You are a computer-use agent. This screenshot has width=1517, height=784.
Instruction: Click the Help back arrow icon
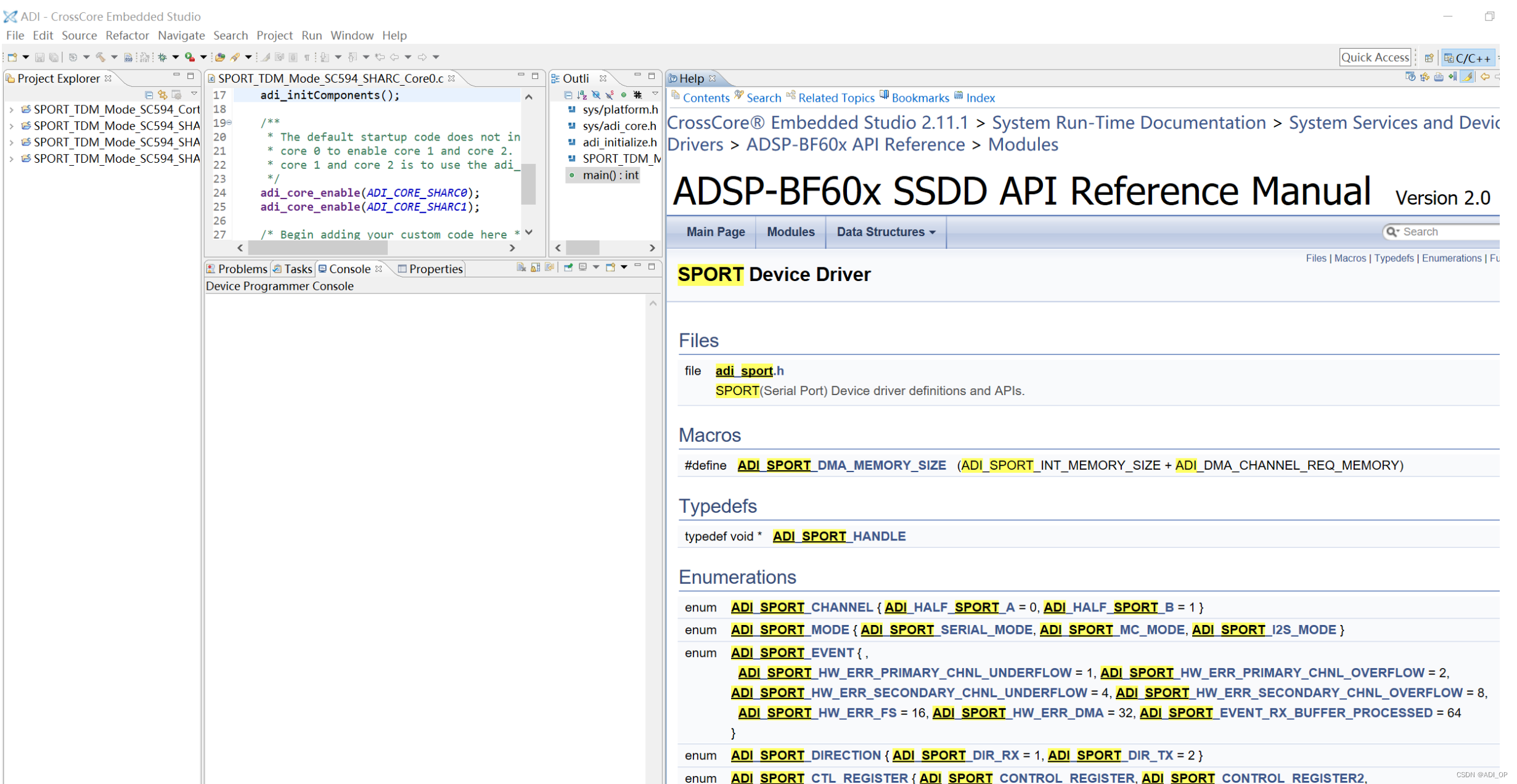click(1485, 76)
